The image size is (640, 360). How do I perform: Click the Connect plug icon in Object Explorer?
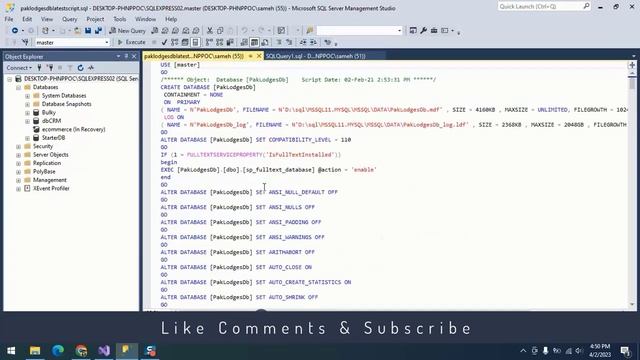point(39,68)
